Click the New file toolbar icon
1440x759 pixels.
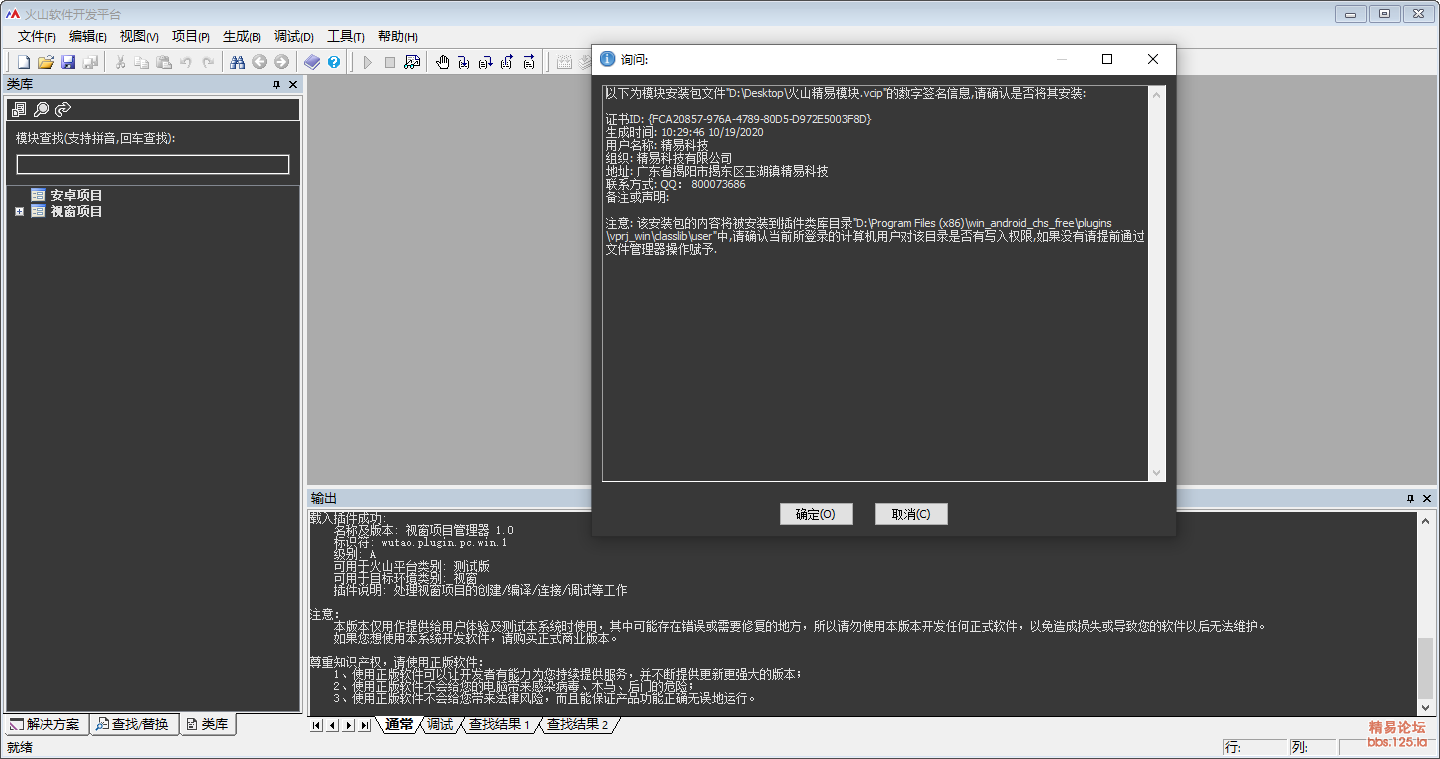click(x=24, y=62)
